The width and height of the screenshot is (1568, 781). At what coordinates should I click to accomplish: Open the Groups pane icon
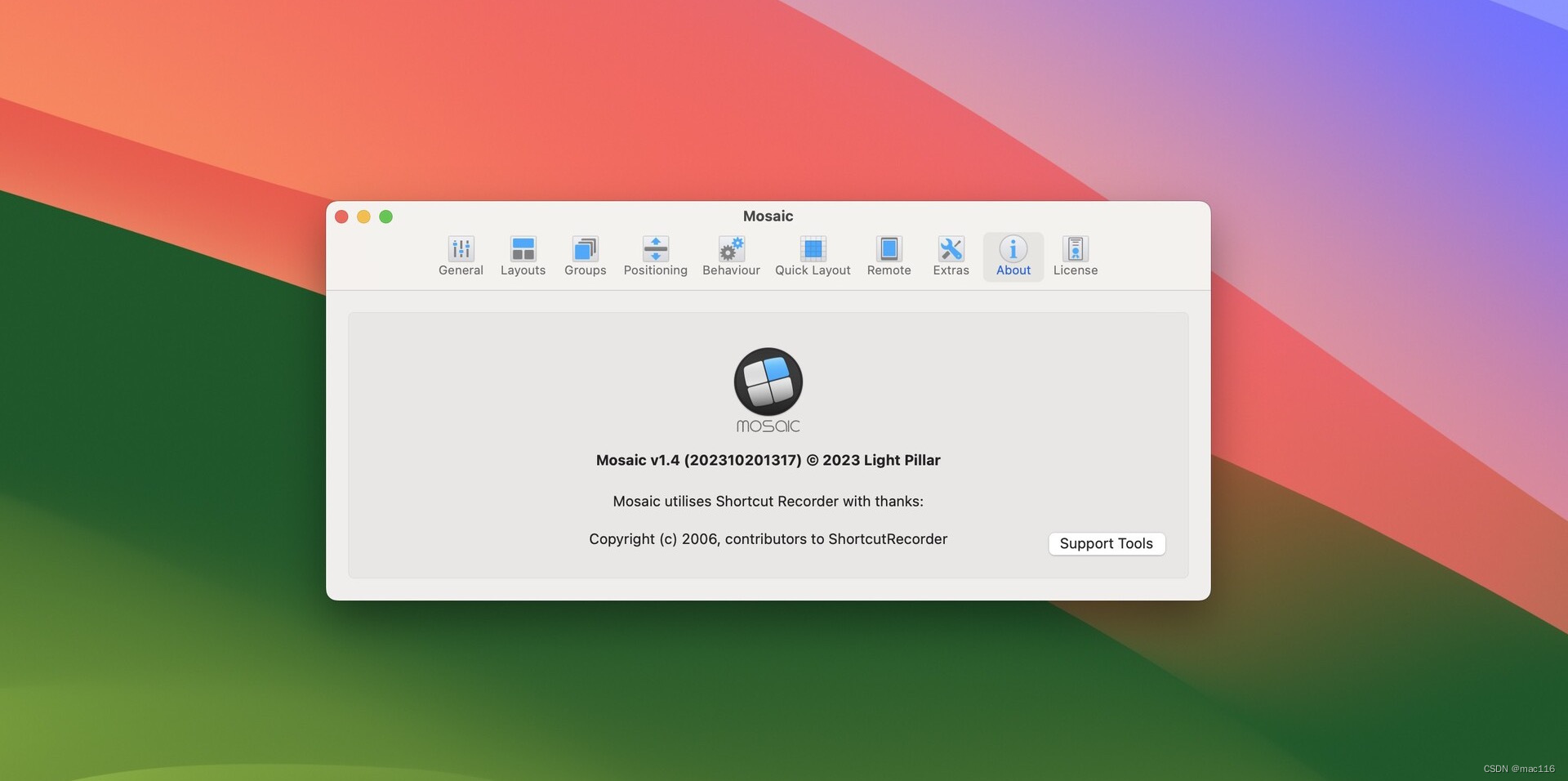585,248
